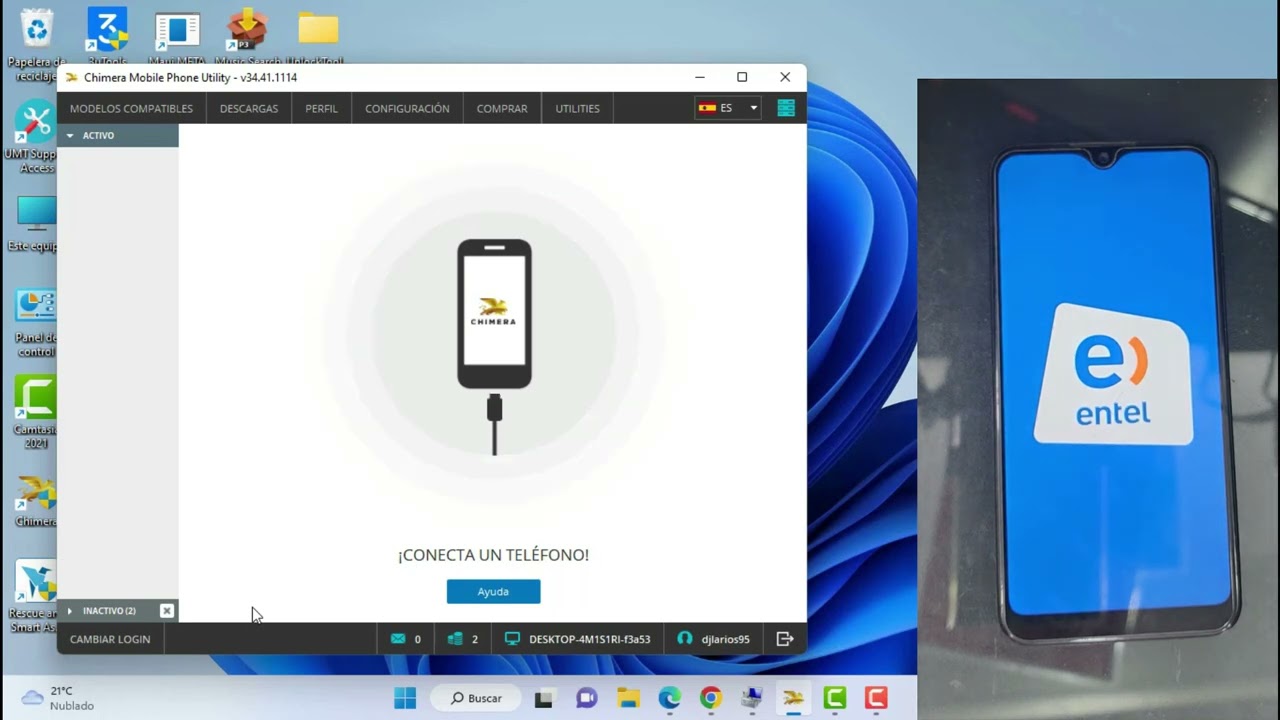
Task: Open the 3uTools desktop shortcut
Action: pyautogui.click(x=107, y=38)
